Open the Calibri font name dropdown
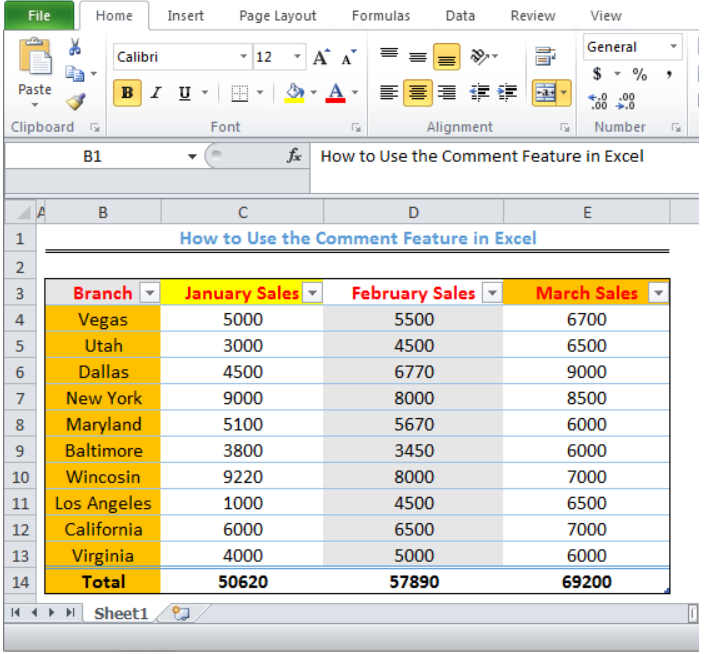The image size is (707, 654). tap(243, 57)
